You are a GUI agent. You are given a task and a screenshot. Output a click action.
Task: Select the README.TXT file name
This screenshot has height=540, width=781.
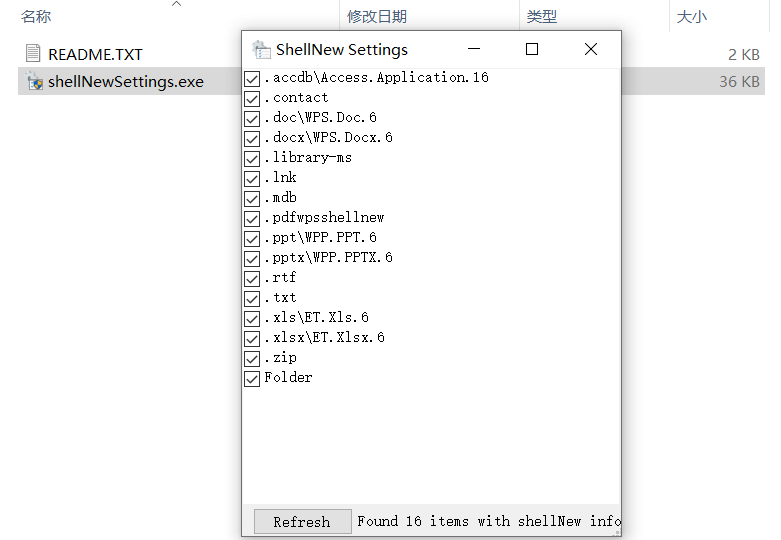tap(95, 54)
